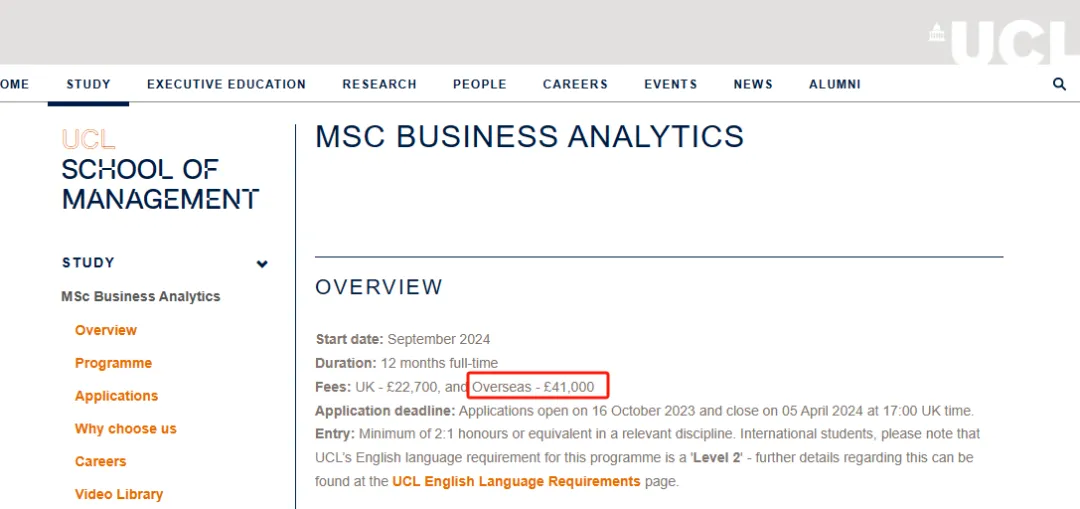Go to the Research menu item
Screen dimensions: 1080x509
(380, 84)
